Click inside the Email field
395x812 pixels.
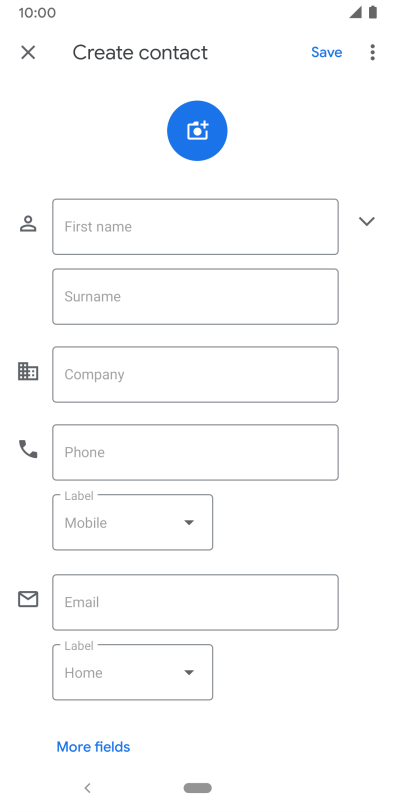[x=196, y=602]
